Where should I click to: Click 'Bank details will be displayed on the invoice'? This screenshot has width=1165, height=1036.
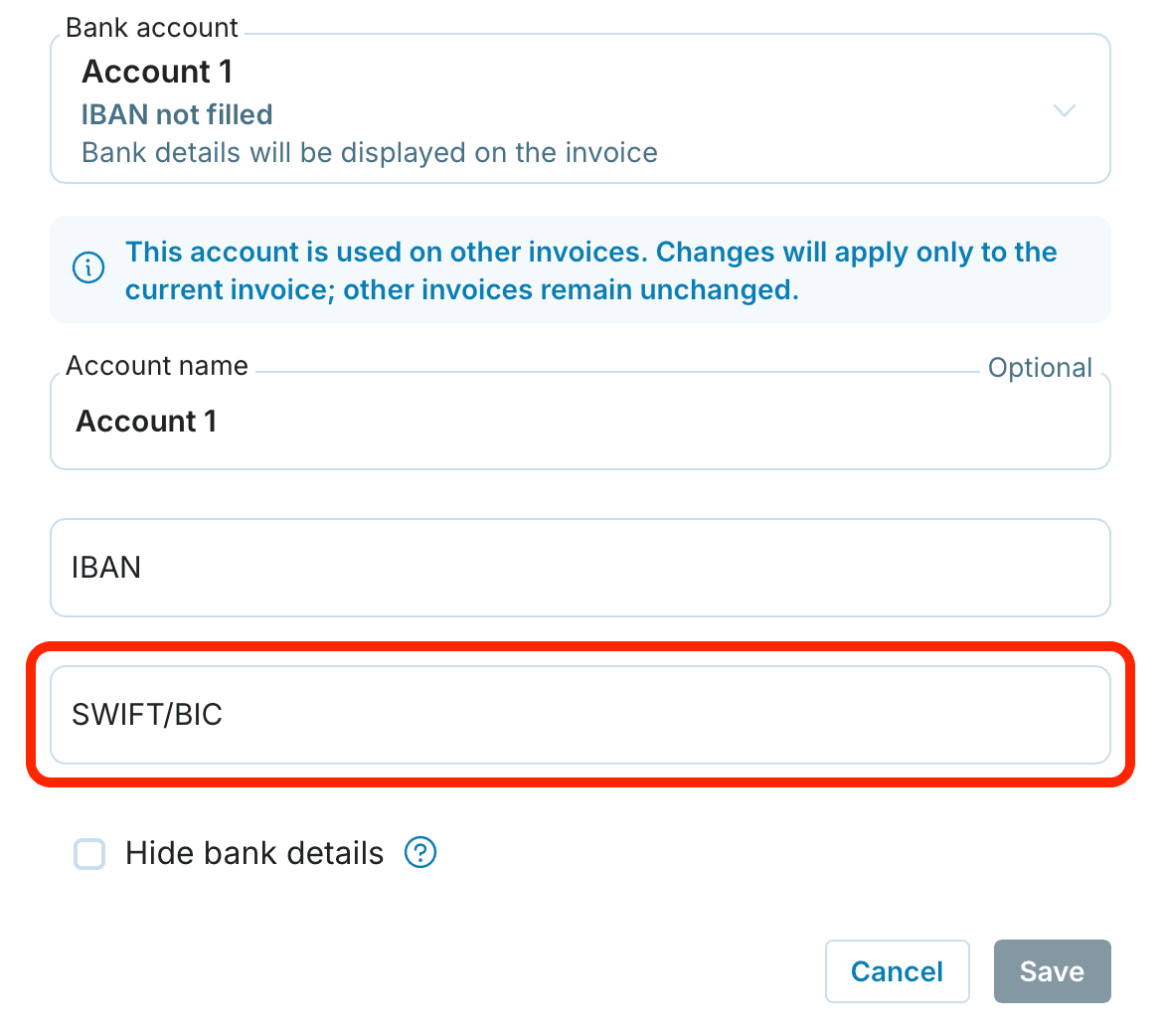[x=369, y=153]
